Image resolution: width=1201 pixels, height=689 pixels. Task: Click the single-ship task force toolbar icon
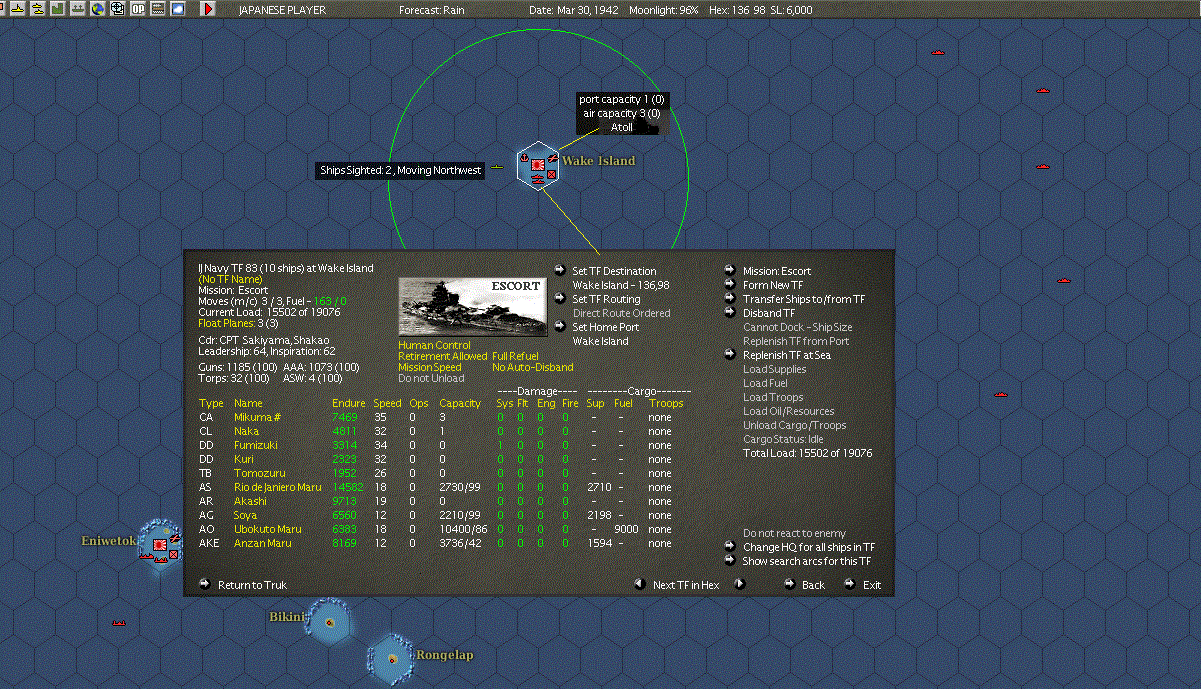click(18, 9)
